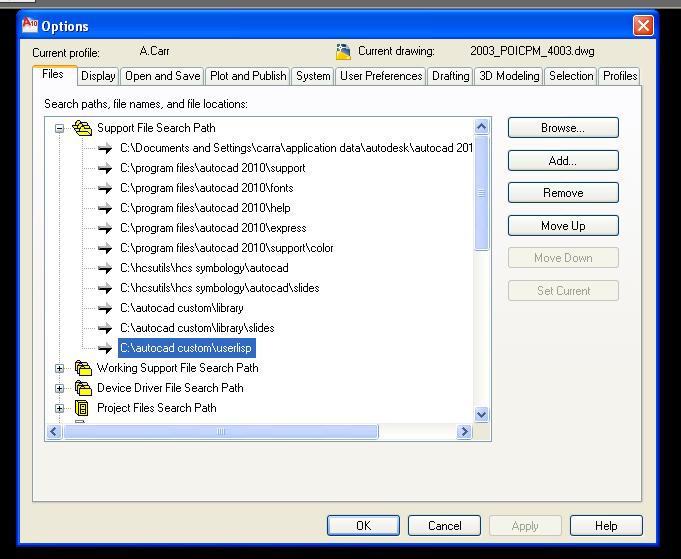Expand the Project Files Search Path node

(x=60, y=408)
